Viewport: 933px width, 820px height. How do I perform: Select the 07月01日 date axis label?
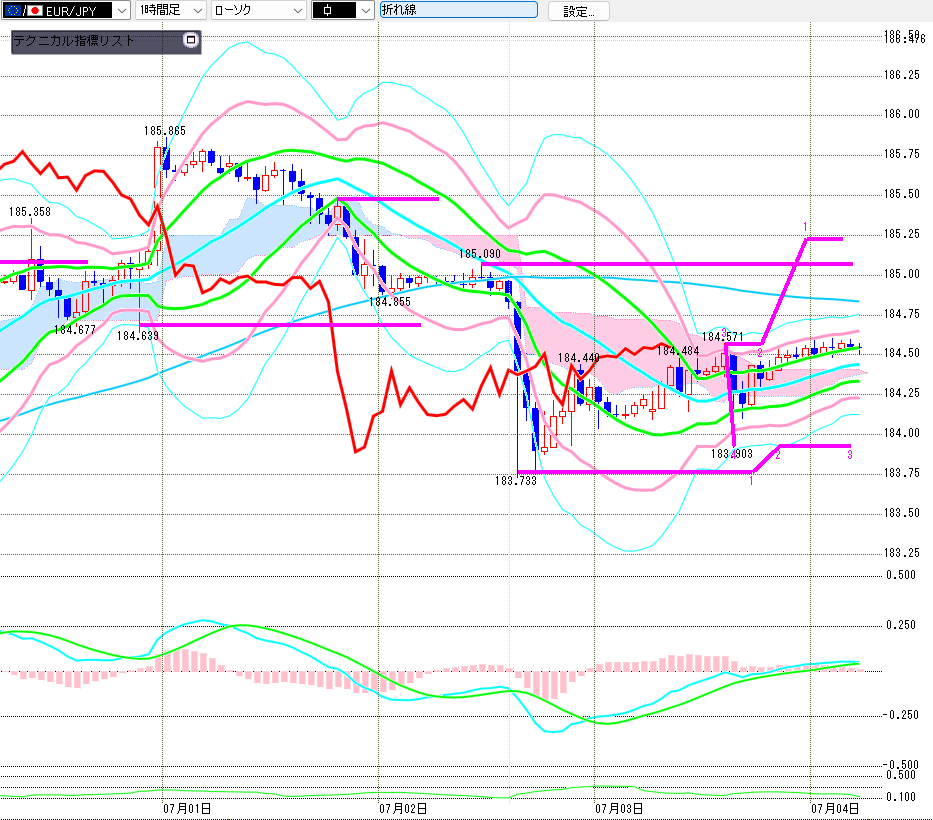(187, 808)
